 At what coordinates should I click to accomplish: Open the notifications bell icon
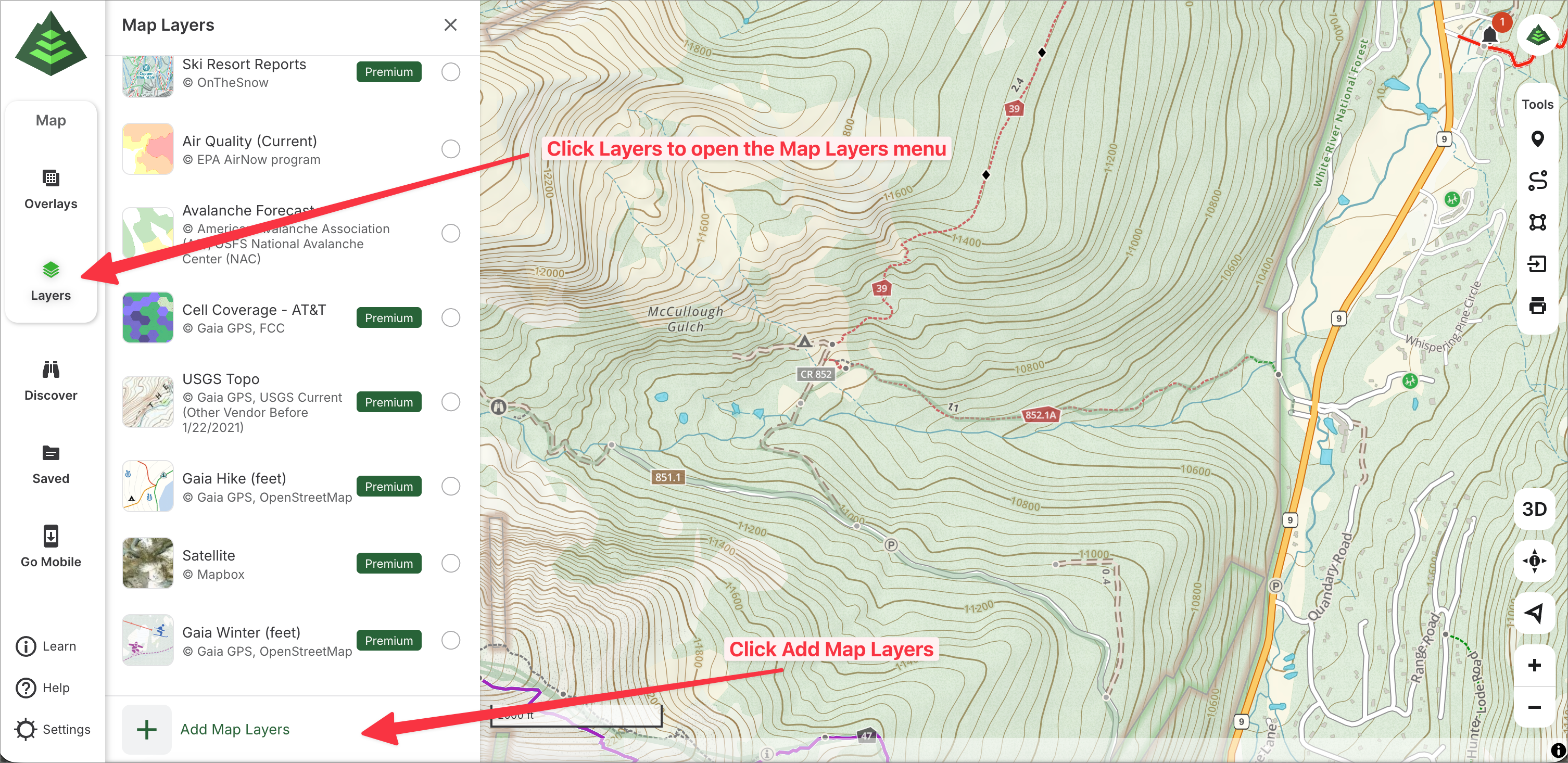click(x=1489, y=35)
